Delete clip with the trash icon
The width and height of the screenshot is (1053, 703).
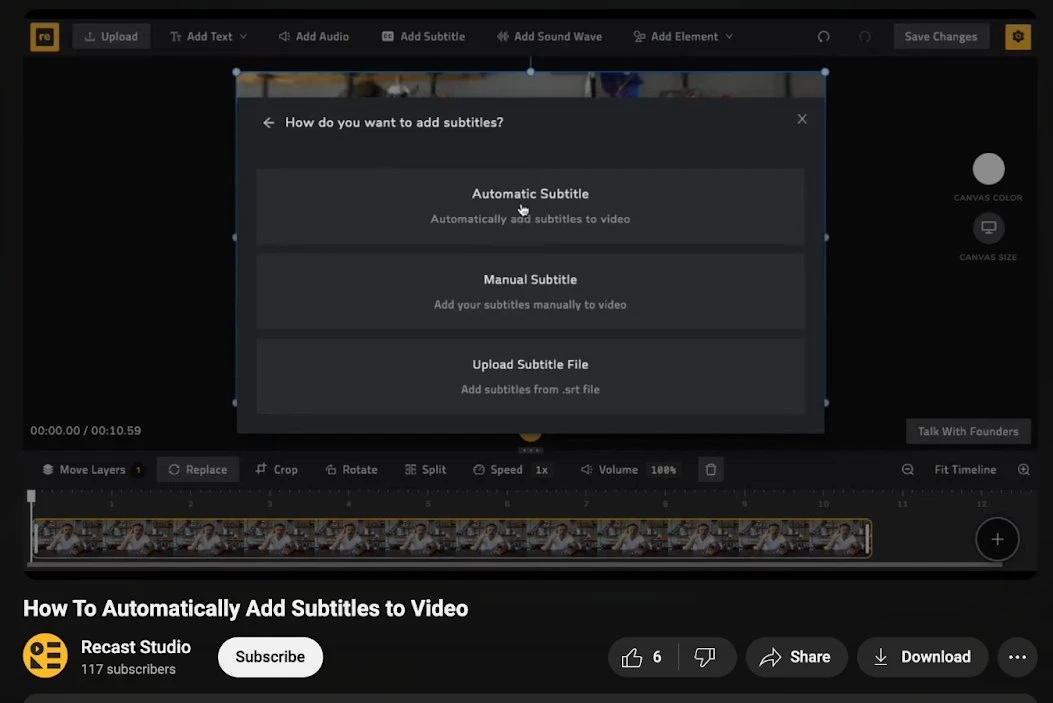tap(710, 470)
